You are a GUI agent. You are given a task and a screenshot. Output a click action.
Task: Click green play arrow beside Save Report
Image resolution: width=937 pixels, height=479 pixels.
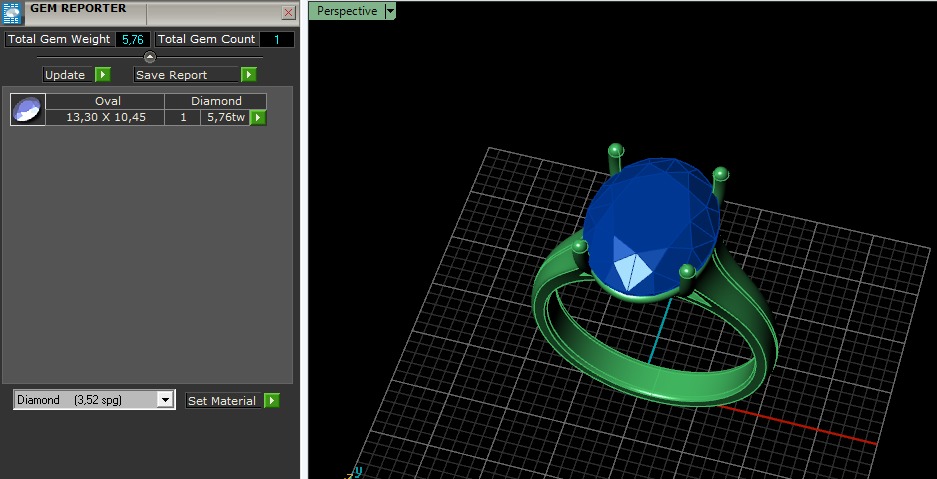coord(249,75)
